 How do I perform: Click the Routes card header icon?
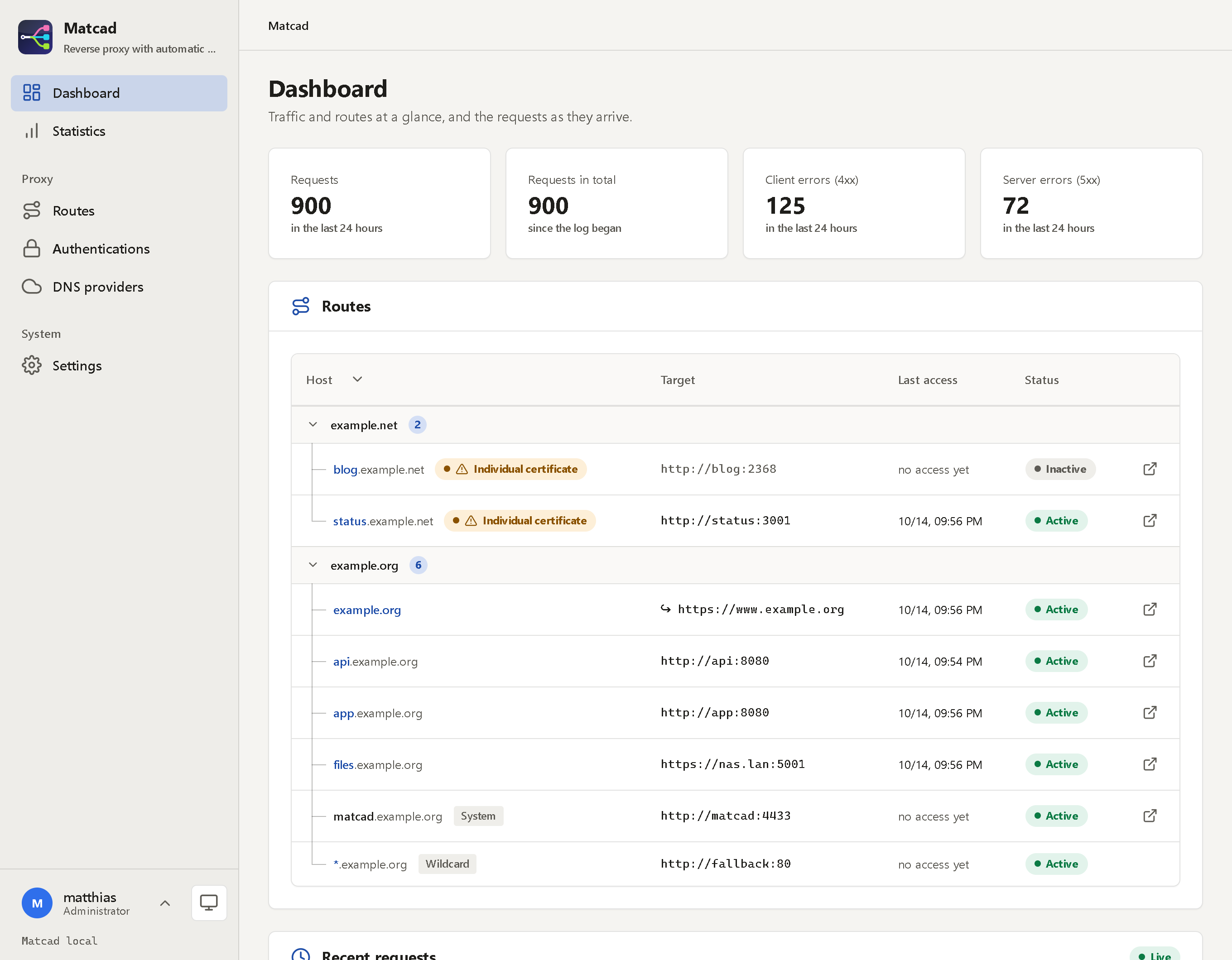[301, 306]
